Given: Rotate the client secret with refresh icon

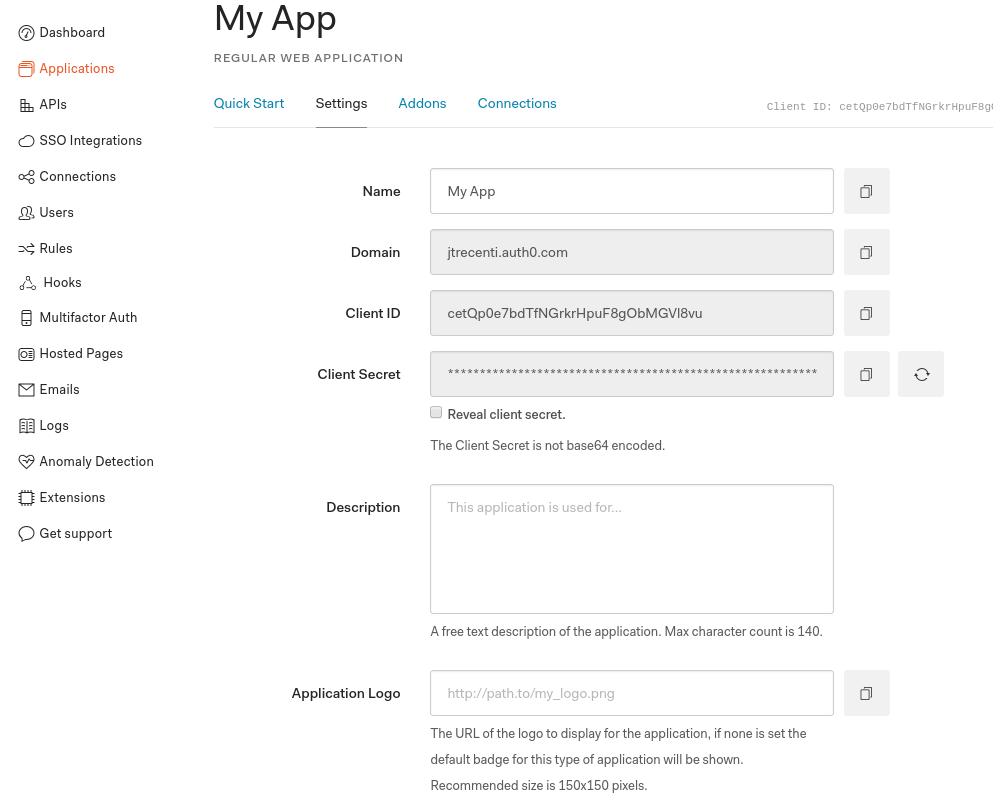Looking at the screenshot, I should click(921, 374).
